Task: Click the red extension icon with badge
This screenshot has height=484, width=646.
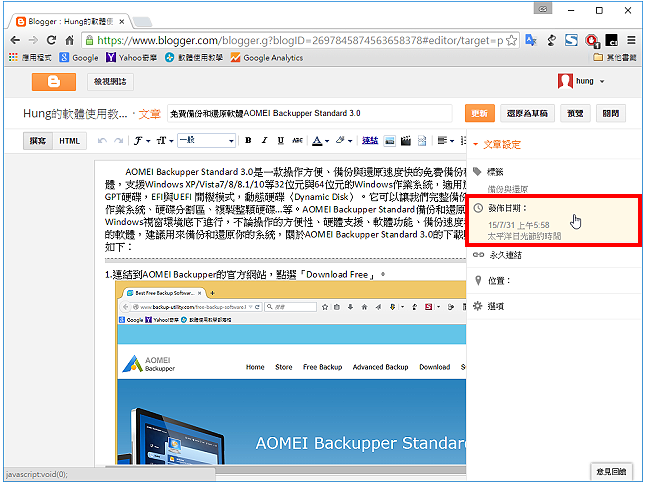Action: pos(592,40)
